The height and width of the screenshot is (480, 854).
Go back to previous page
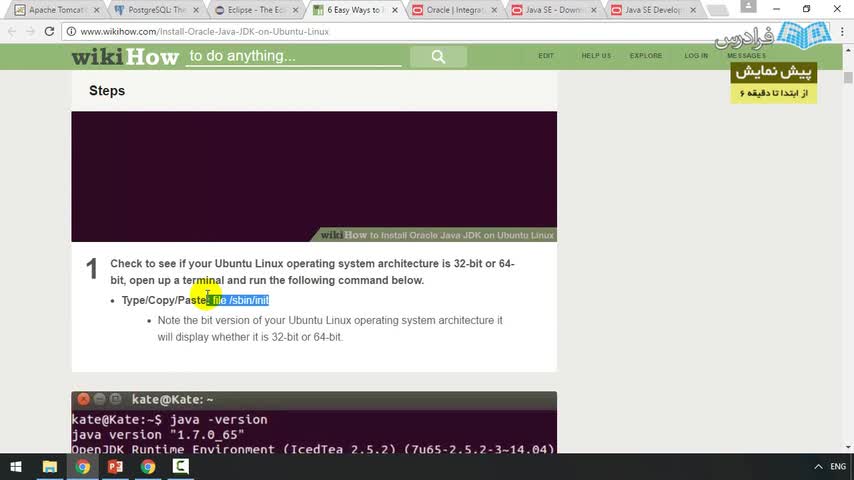(12, 32)
